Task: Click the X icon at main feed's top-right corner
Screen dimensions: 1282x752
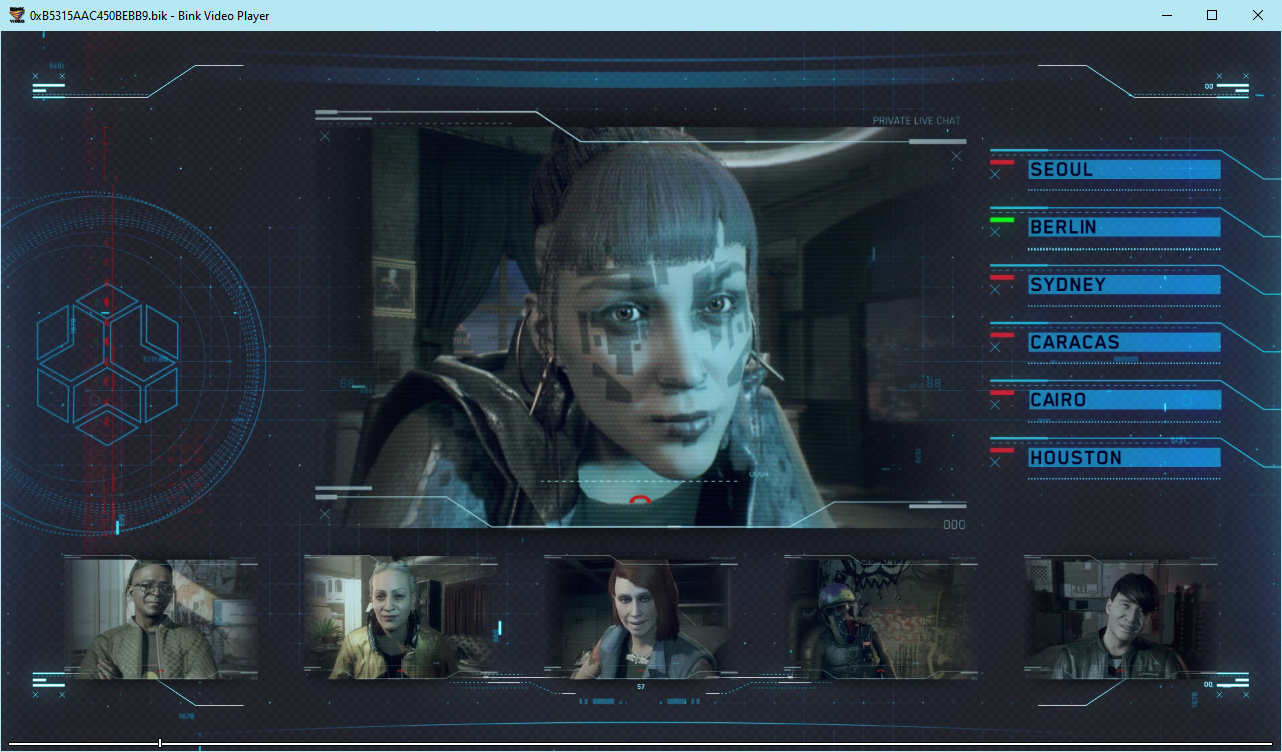Action: 956,156
